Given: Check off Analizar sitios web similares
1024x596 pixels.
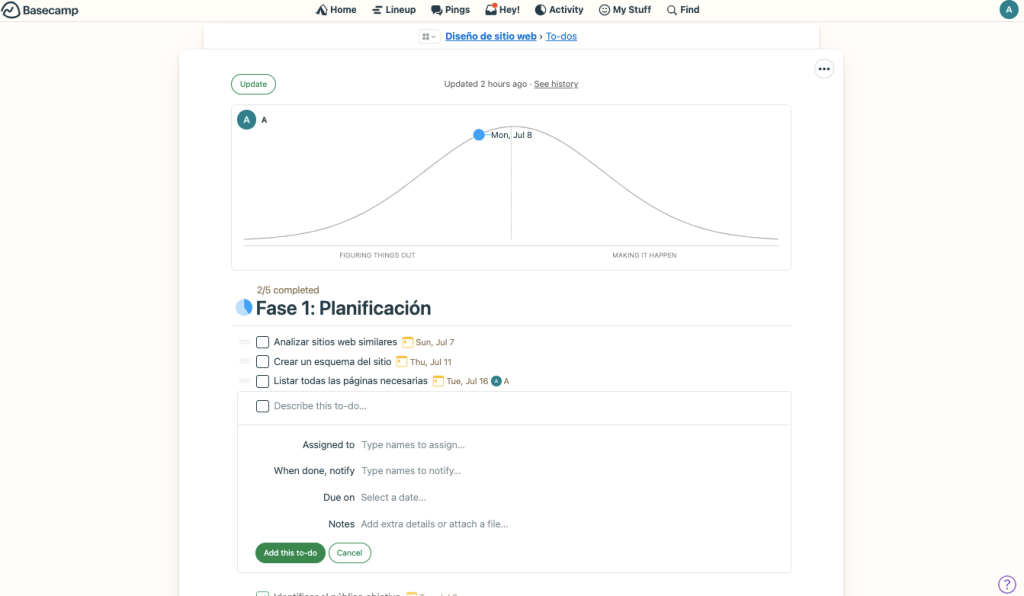Looking at the screenshot, I should pos(263,342).
